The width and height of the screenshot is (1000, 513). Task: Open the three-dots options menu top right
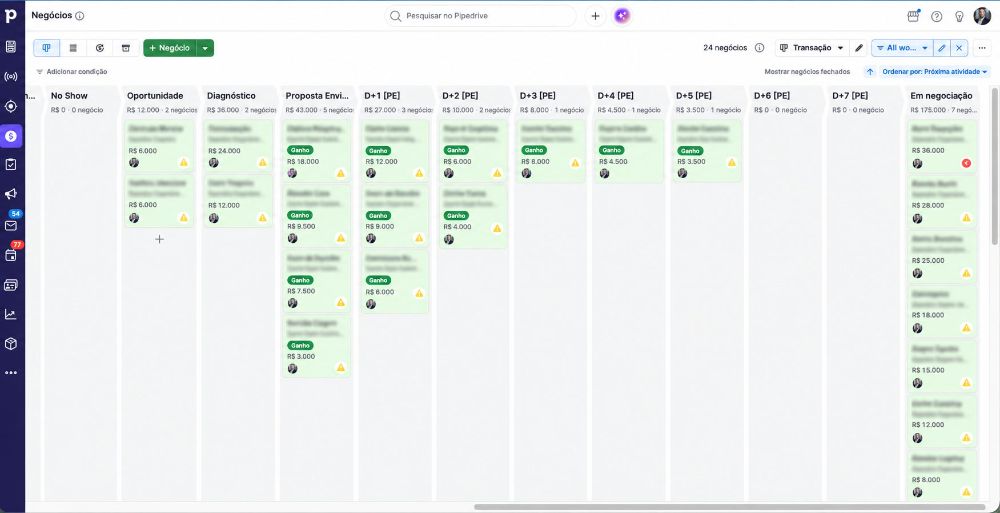point(982,48)
